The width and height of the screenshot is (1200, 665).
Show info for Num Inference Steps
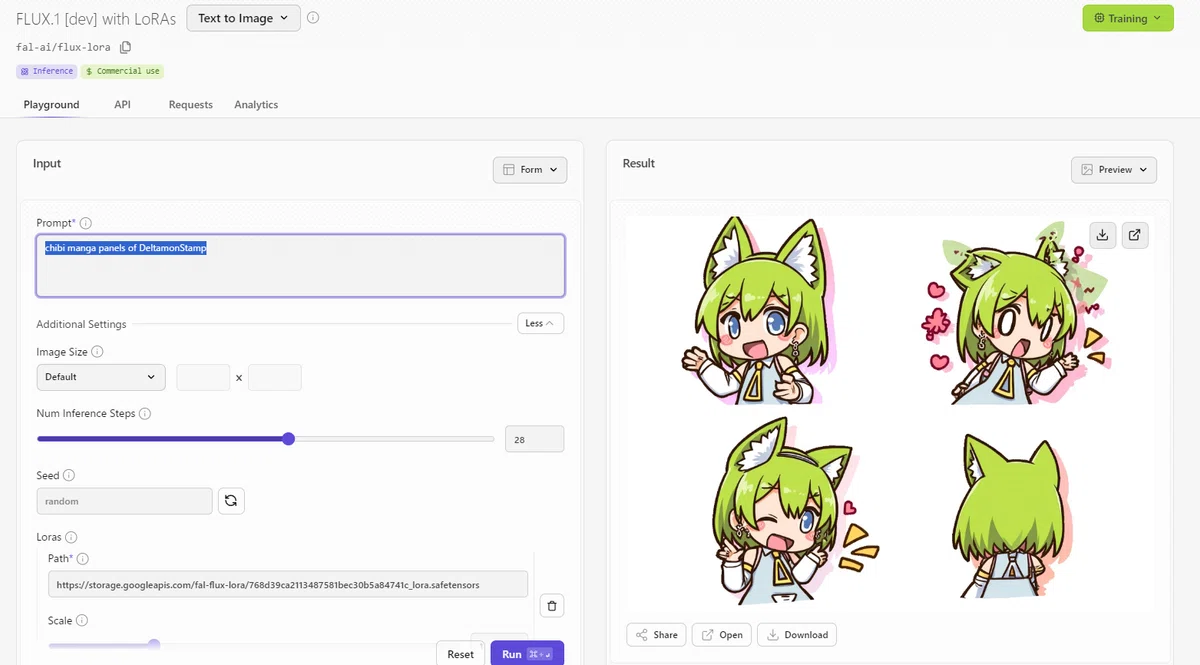point(145,414)
